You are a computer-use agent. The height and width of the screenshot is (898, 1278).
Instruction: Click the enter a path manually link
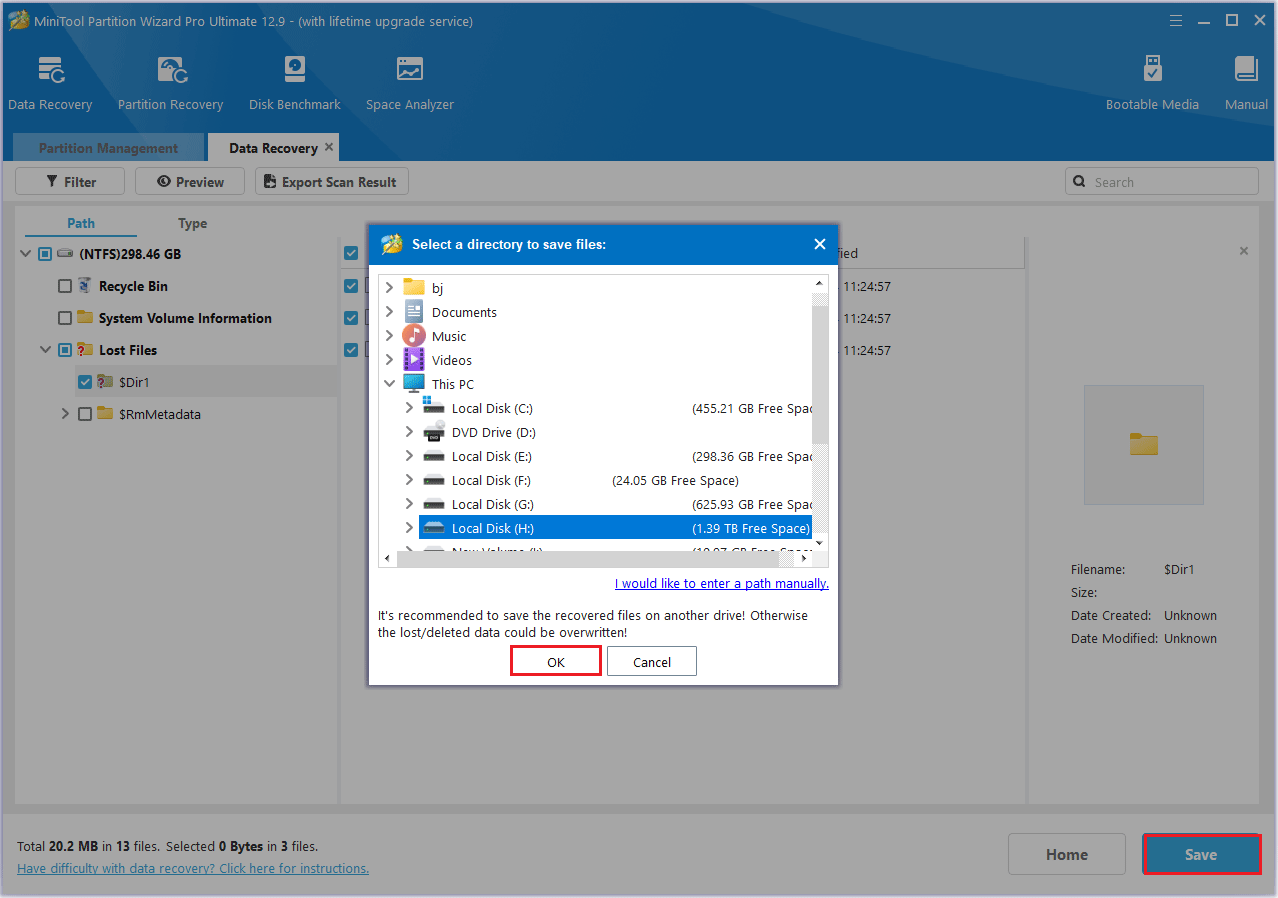[721, 583]
